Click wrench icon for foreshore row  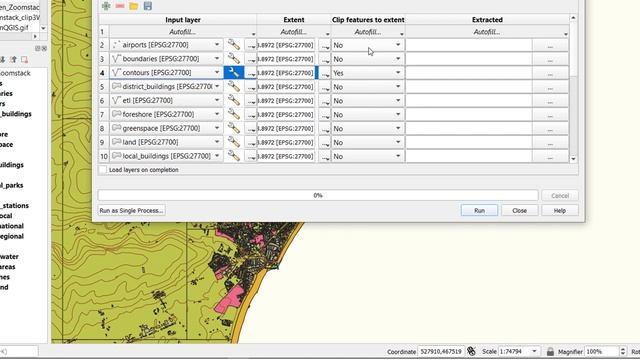[x=234, y=114]
